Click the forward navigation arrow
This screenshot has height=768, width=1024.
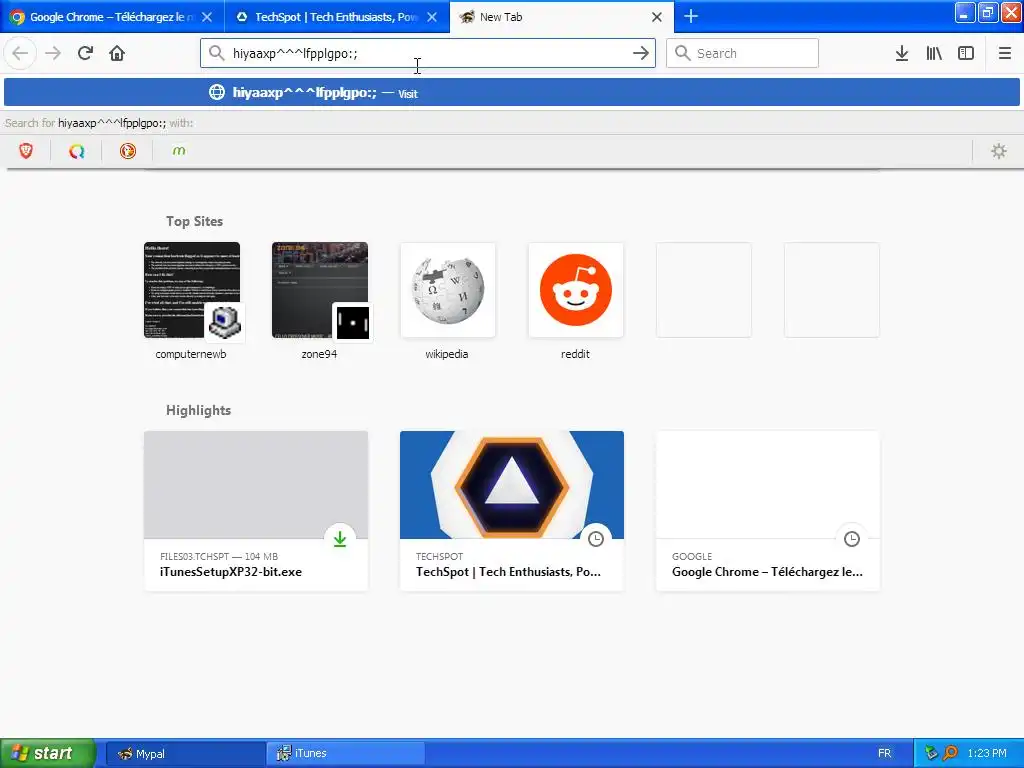[53, 53]
